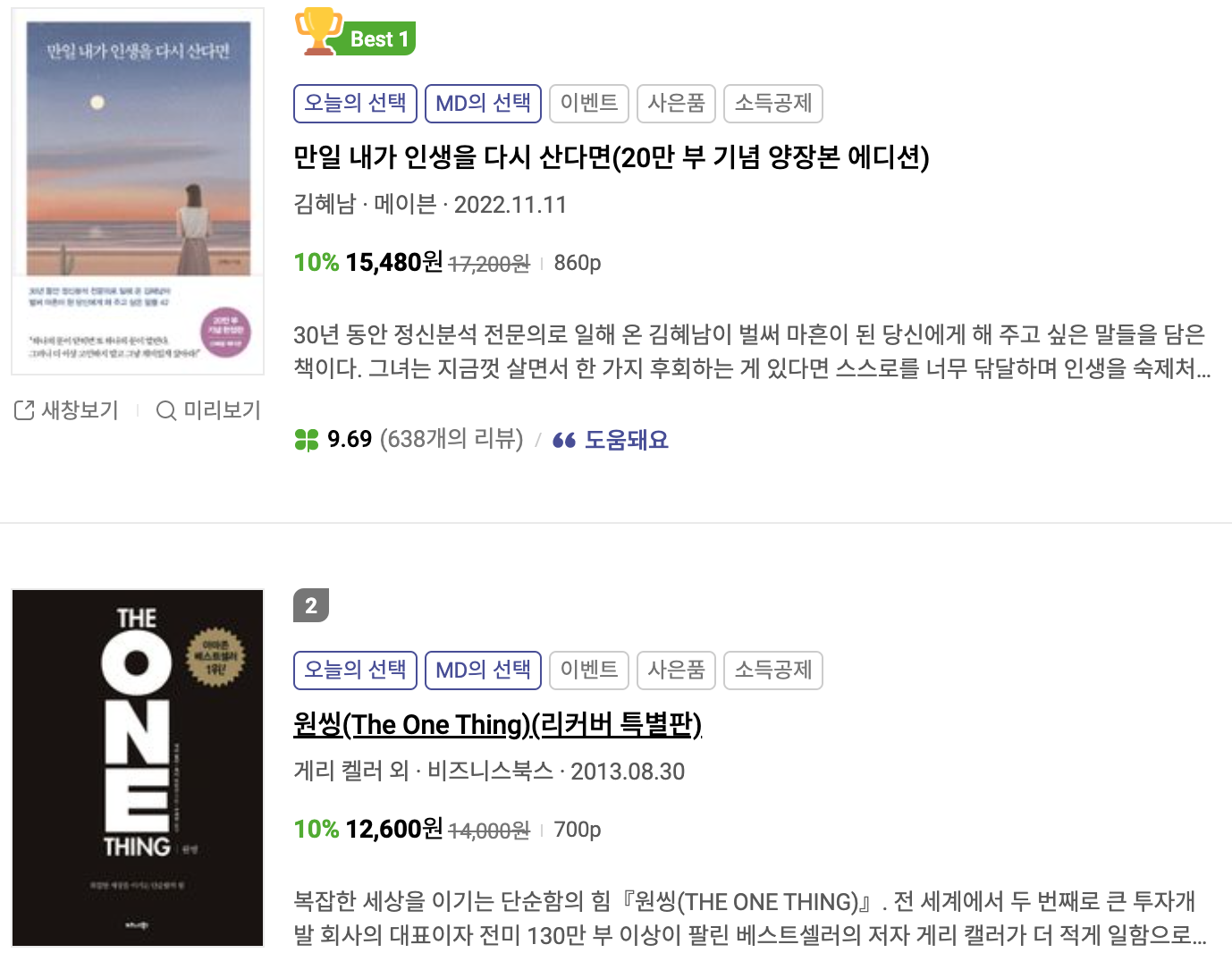Click the 미리보기 magnifier icon
Viewport: 1232px width, 953px height.
165,410
